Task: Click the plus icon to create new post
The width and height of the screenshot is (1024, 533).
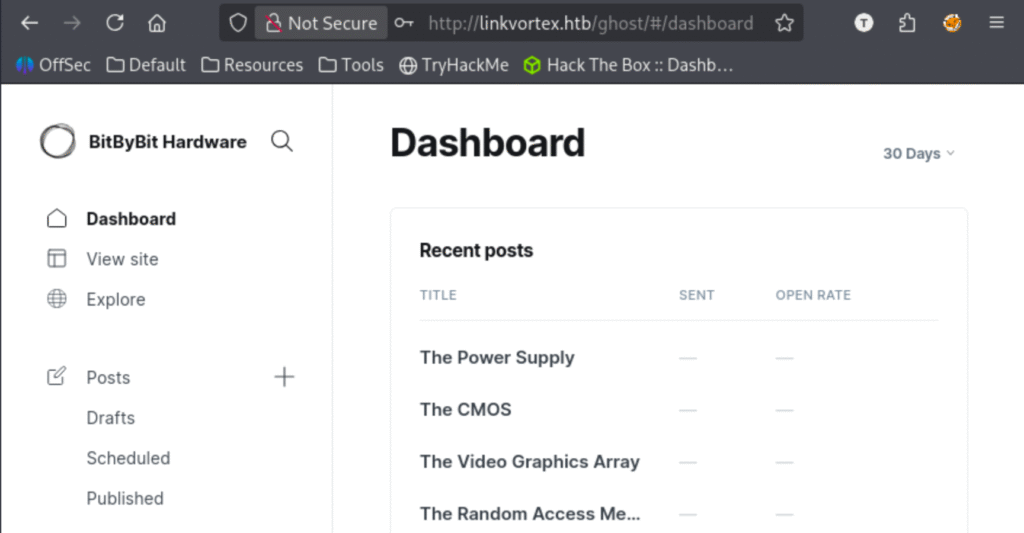Action: (x=285, y=377)
